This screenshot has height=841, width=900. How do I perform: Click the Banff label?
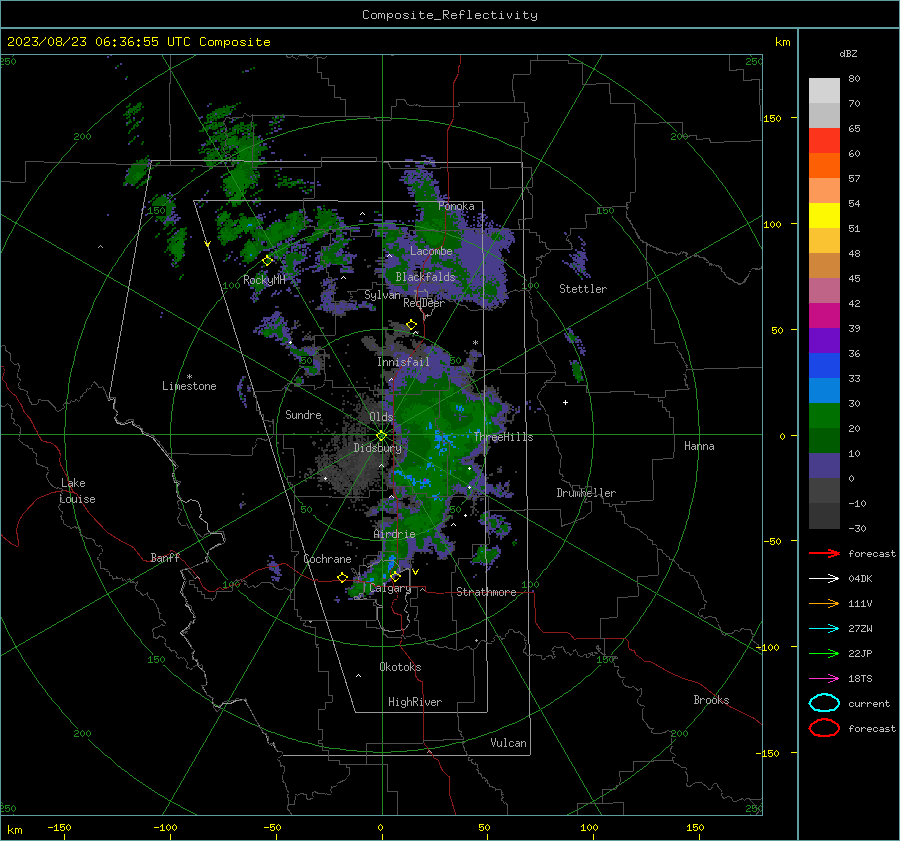(165, 557)
